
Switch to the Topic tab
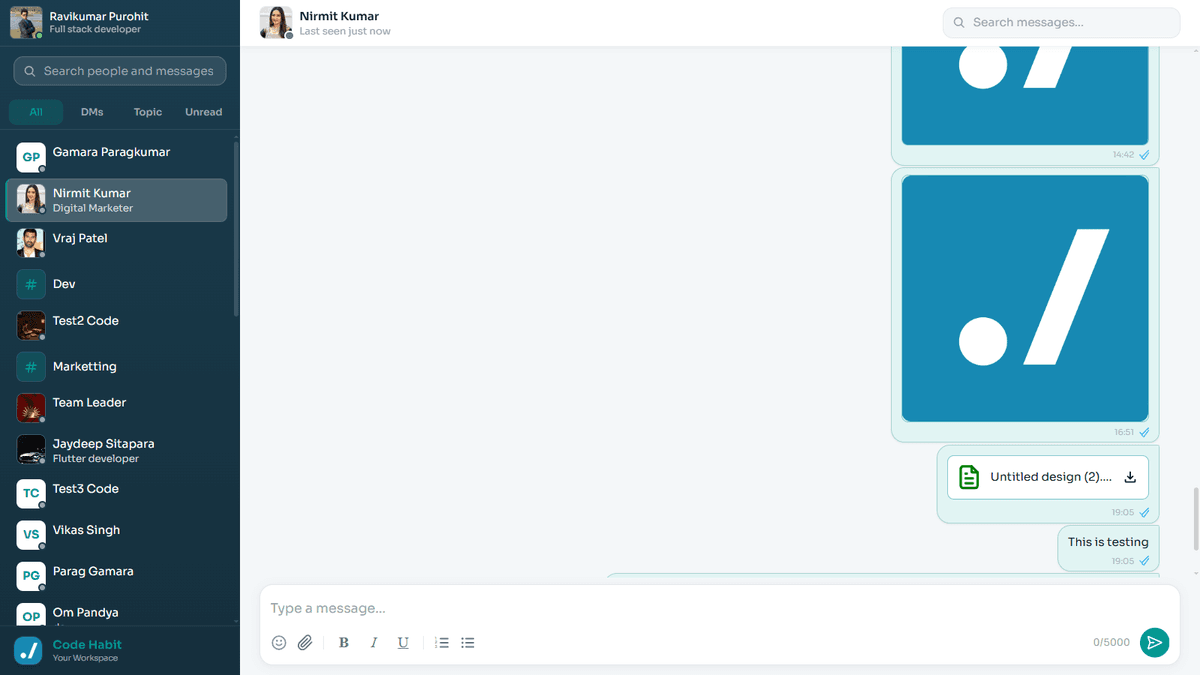coord(148,112)
